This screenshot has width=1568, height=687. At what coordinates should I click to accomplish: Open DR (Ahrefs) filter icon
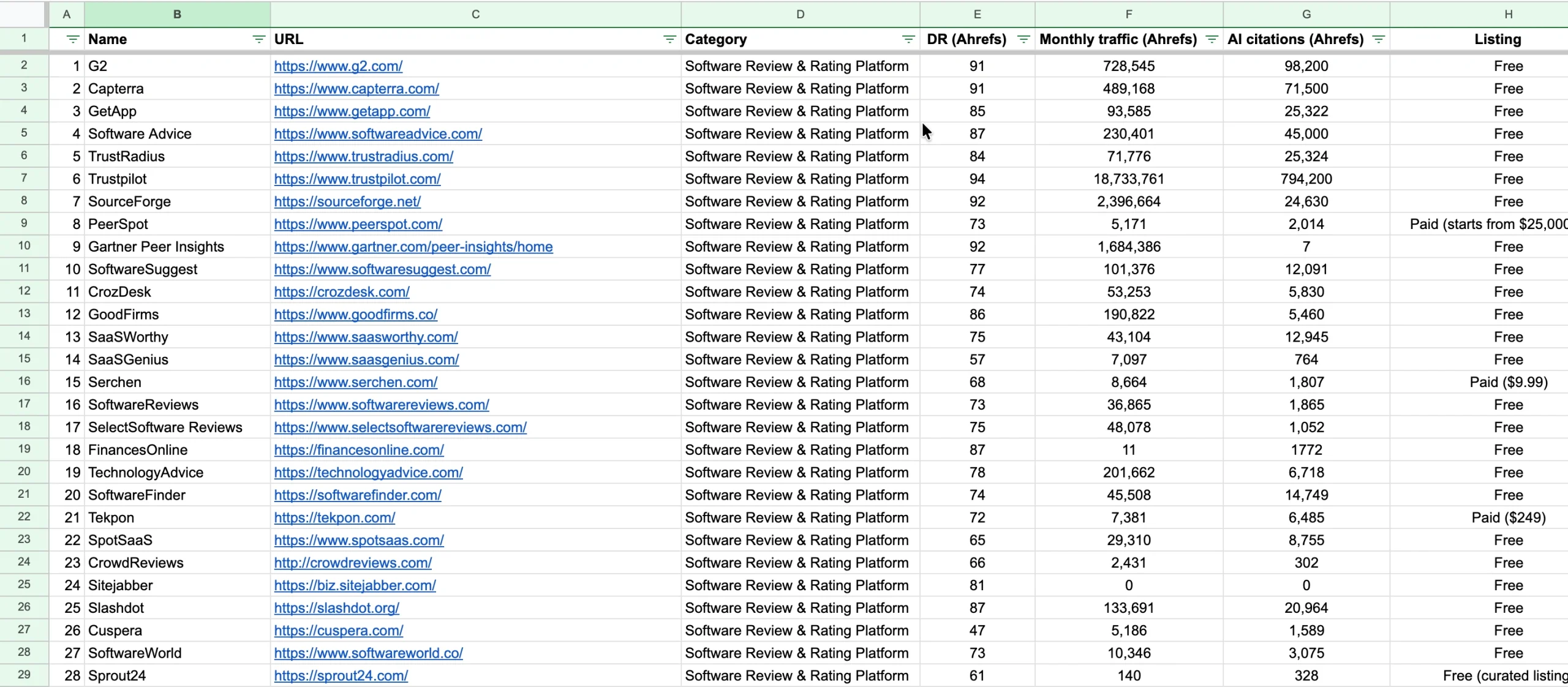click(1023, 39)
